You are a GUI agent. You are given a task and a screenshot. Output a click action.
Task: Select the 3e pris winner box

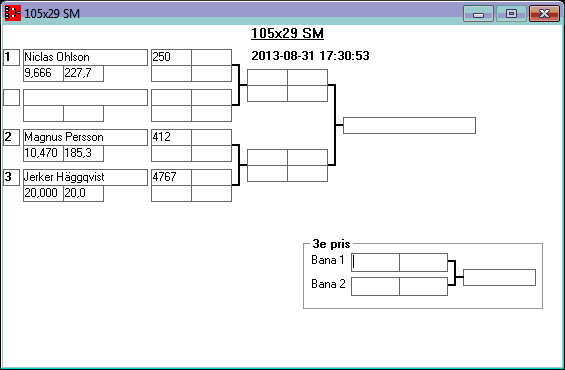pyautogui.click(x=499, y=277)
